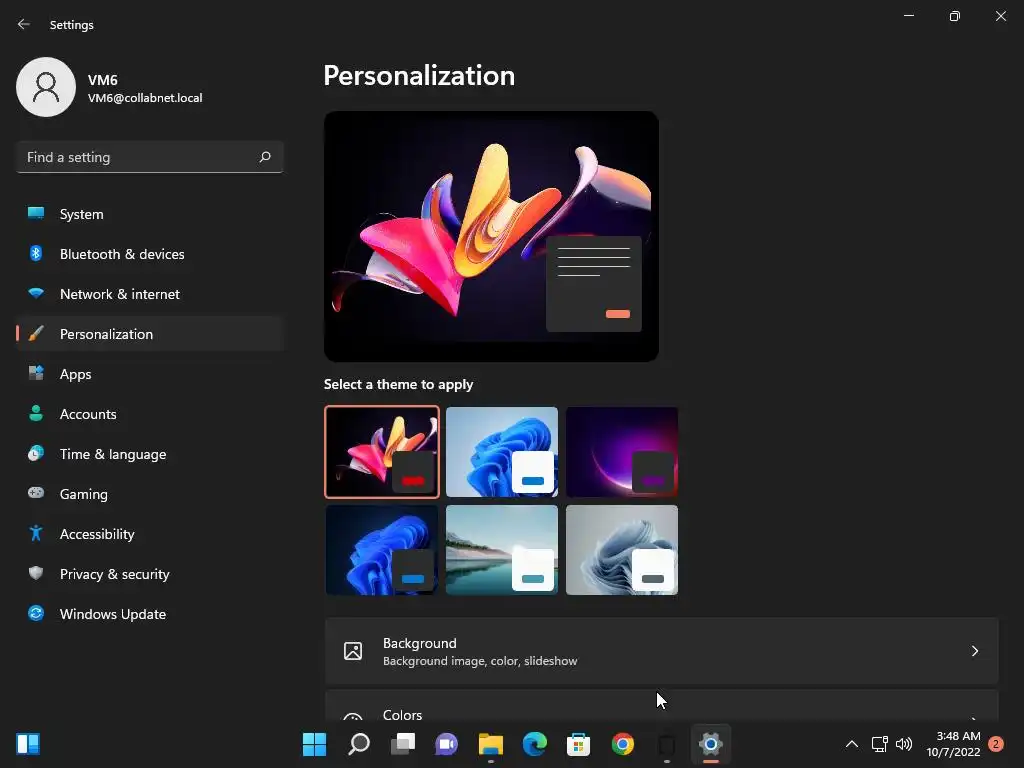Open the Widgets panel icon
The image size is (1024, 768).
28,744
